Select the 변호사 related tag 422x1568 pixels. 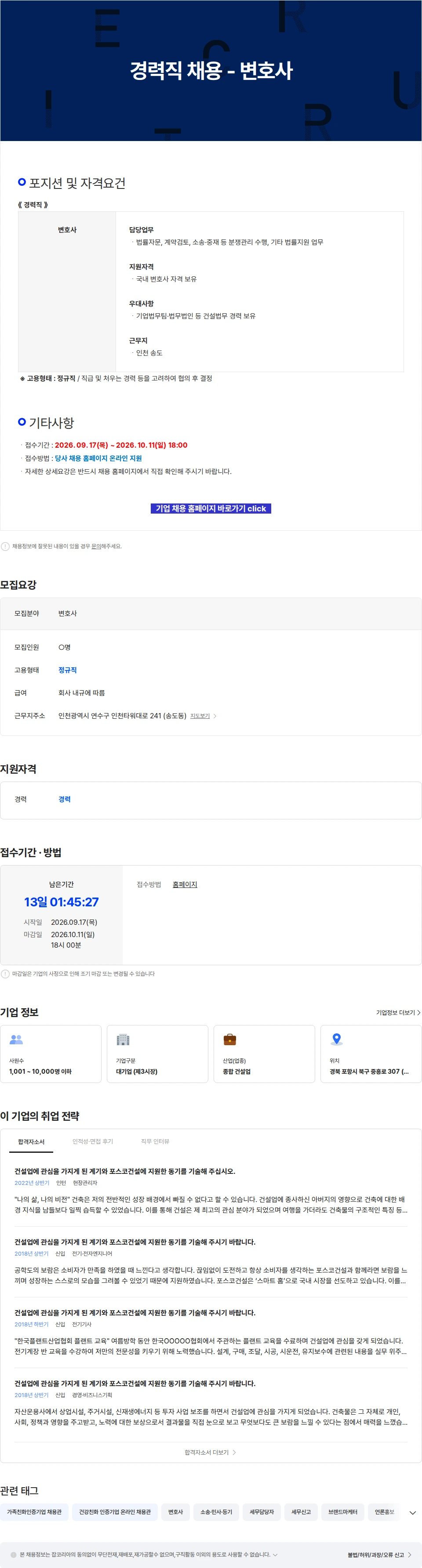point(175,1511)
